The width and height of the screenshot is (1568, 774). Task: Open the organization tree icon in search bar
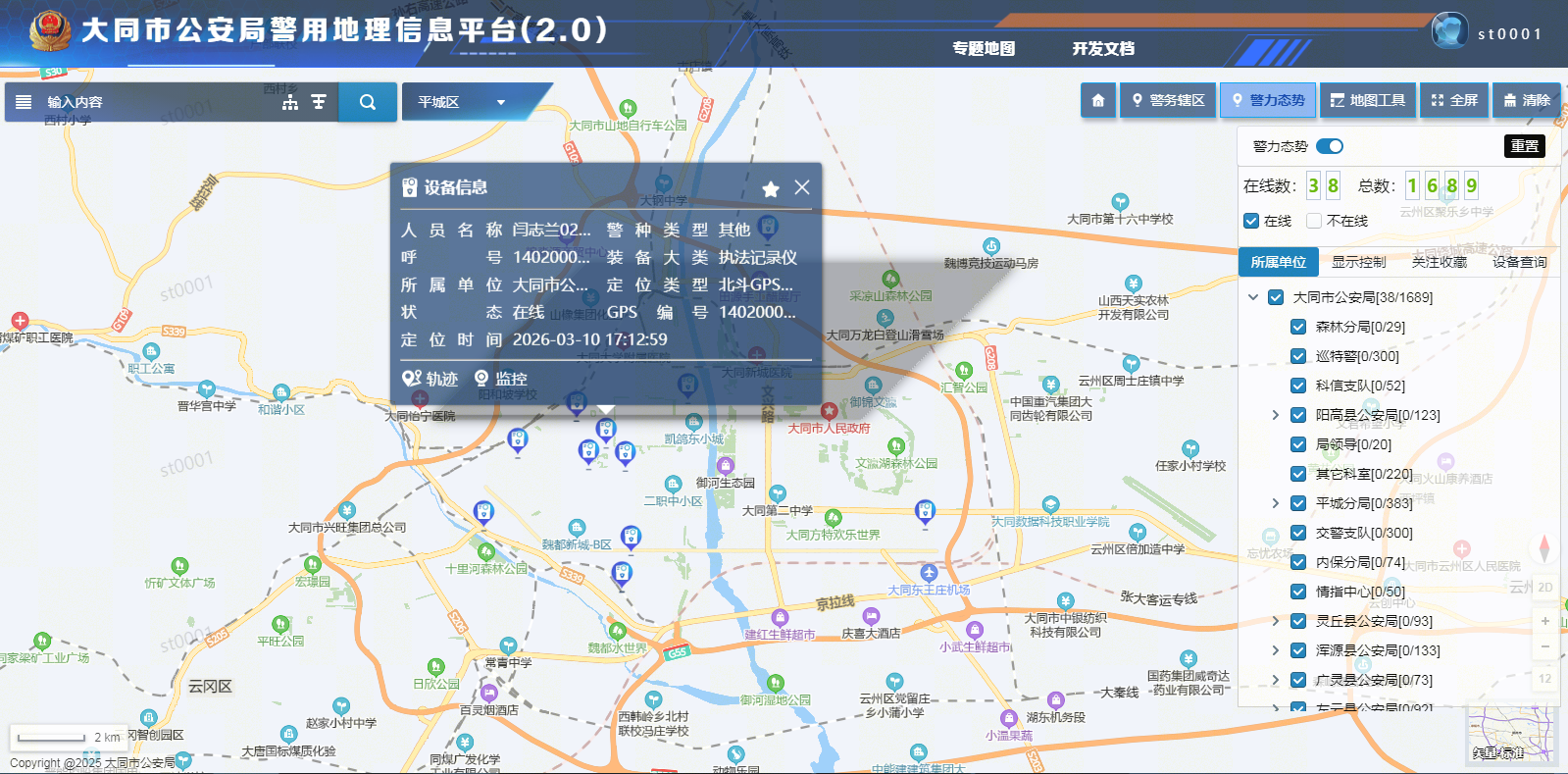[x=290, y=102]
